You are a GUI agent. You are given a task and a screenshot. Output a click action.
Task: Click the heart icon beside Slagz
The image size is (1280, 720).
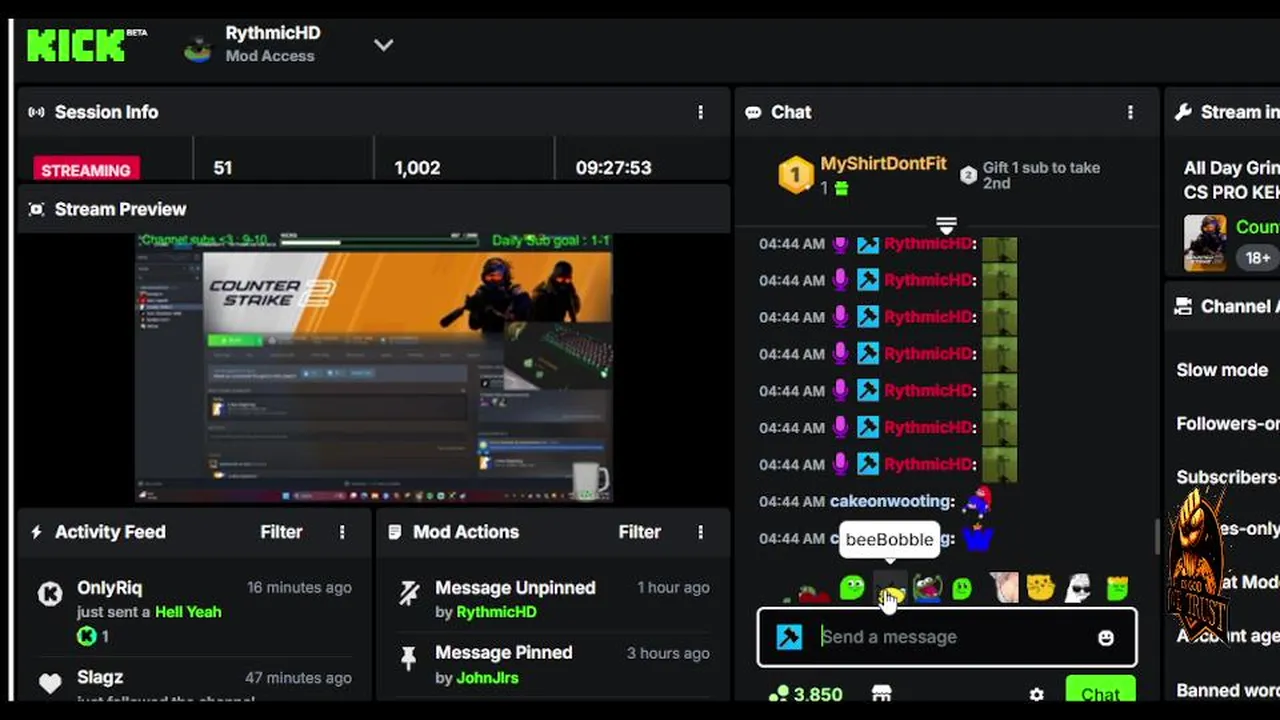pos(50,684)
